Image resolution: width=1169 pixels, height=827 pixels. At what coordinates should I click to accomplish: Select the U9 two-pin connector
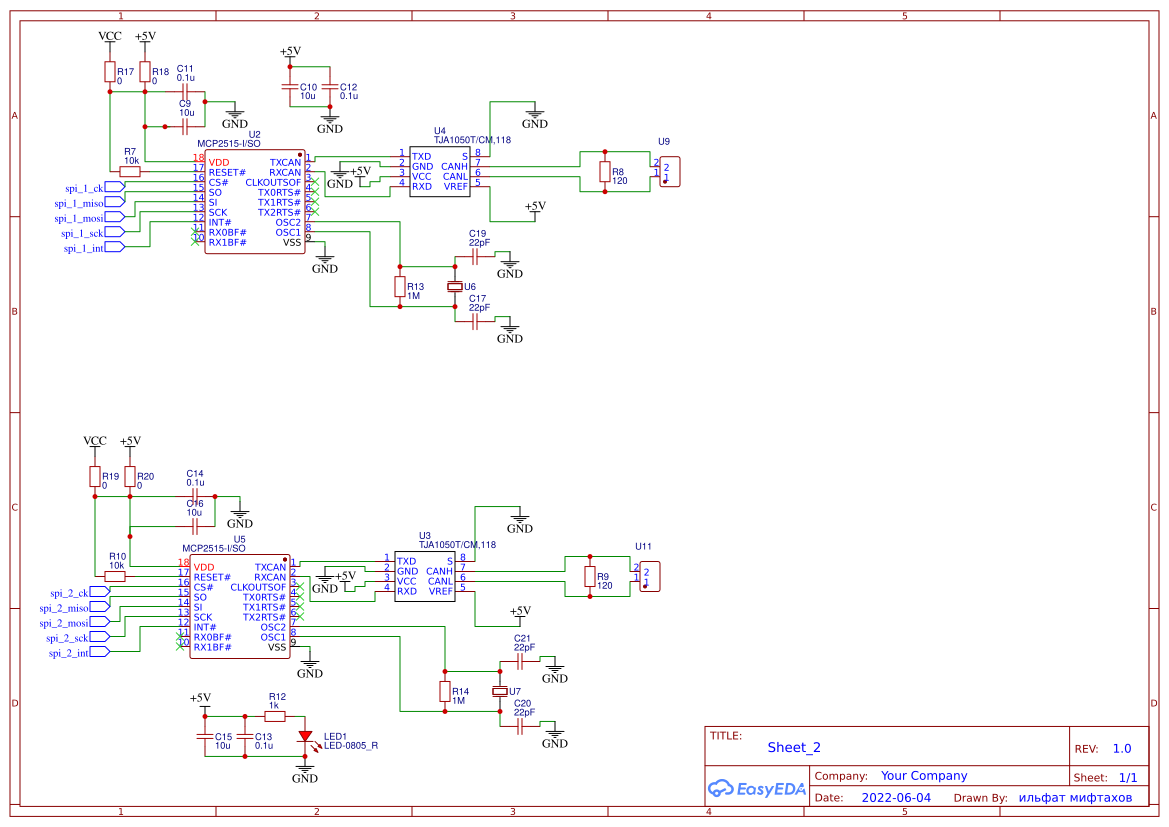coord(670,171)
